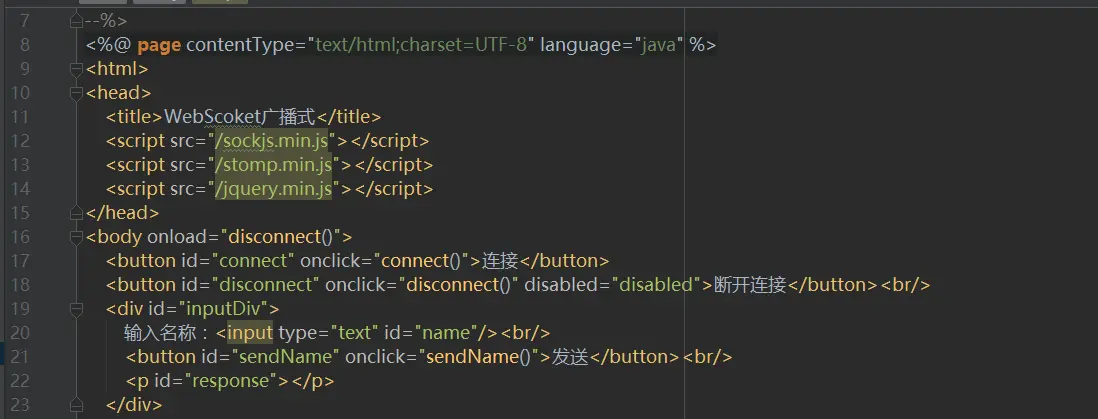Click the 连接 button label text
Screen dimensions: 1098x419
[x=499, y=261]
